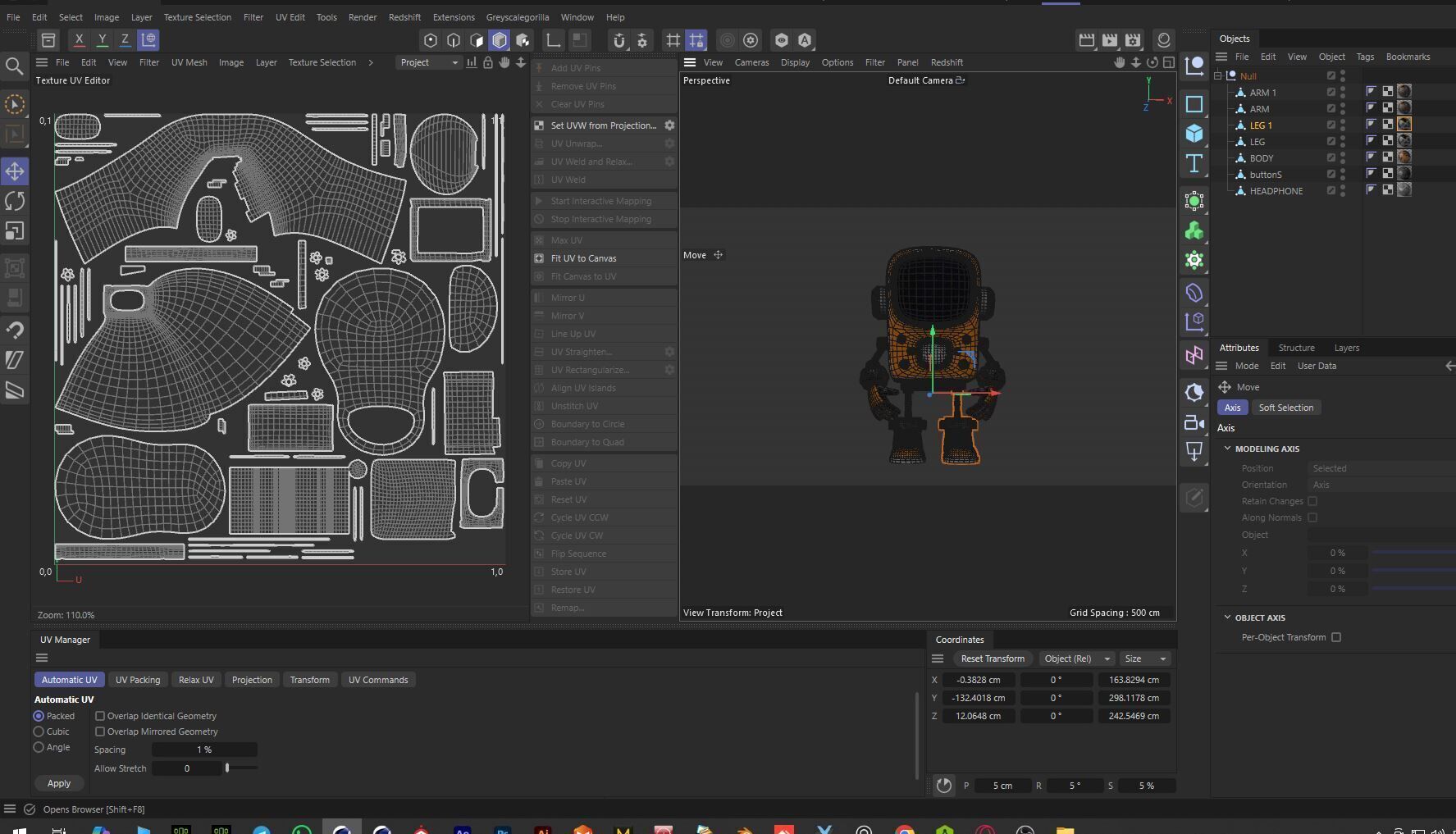The height and width of the screenshot is (834, 1456).
Task: Click Fit UV to Canvas
Action: [x=583, y=258]
